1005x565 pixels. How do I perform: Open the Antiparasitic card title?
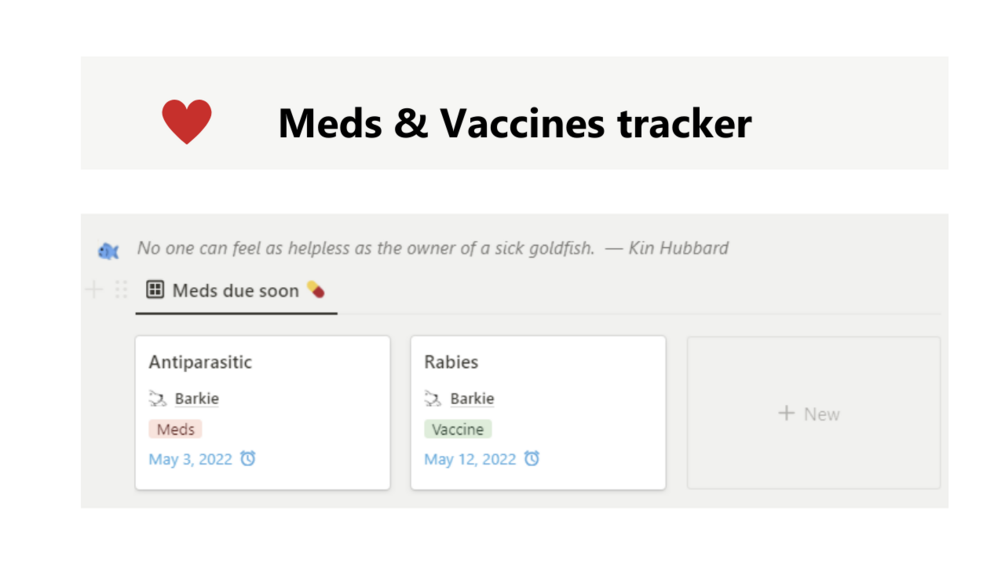pyautogui.click(x=200, y=362)
